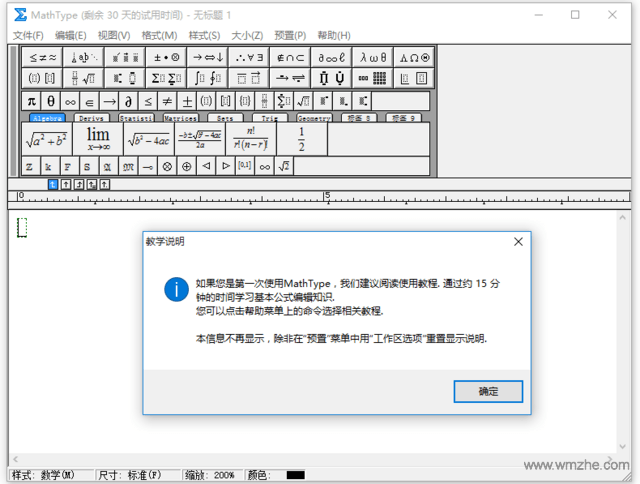Insert the quadratic formula expression
Screen dimensions: 640x484
(200, 139)
